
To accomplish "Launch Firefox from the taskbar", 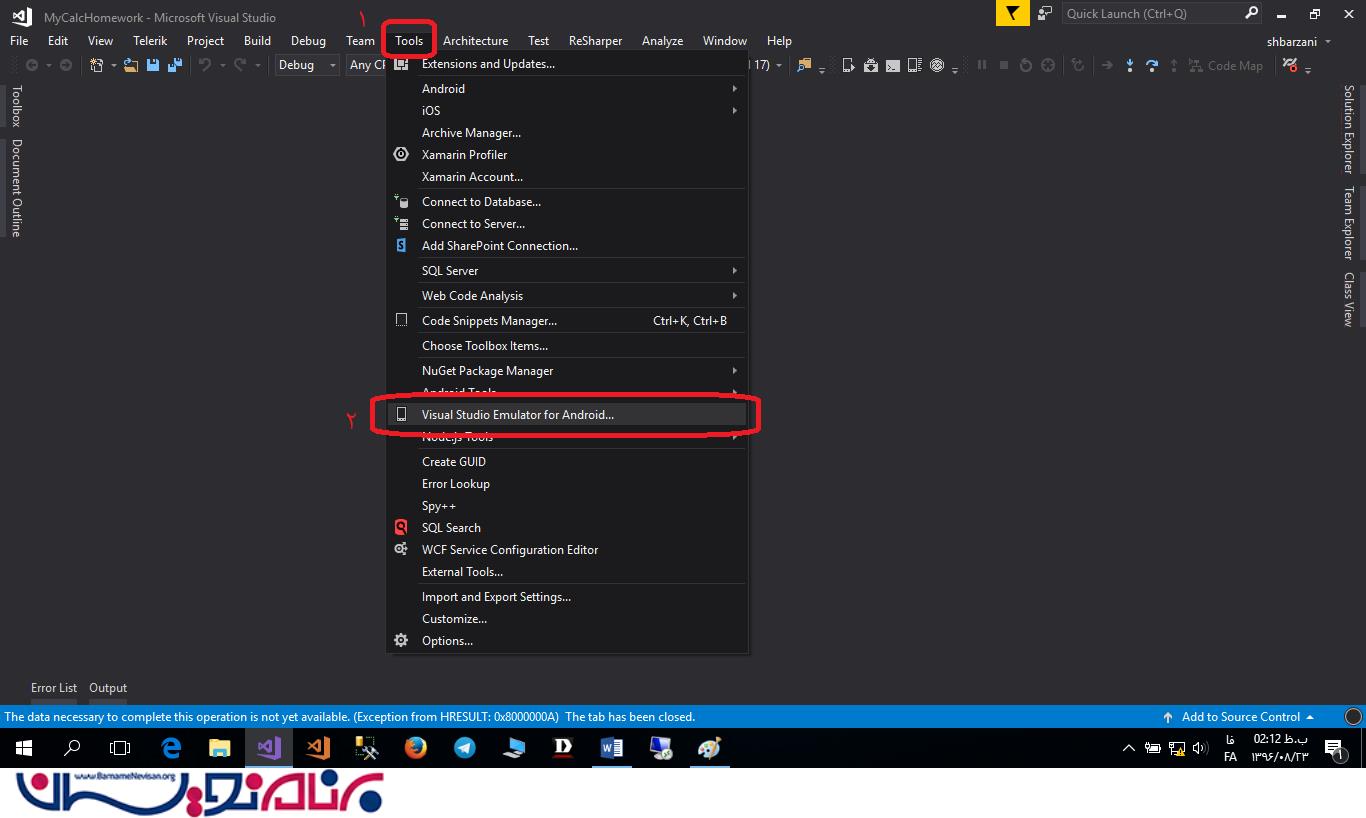I will [415, 747].
